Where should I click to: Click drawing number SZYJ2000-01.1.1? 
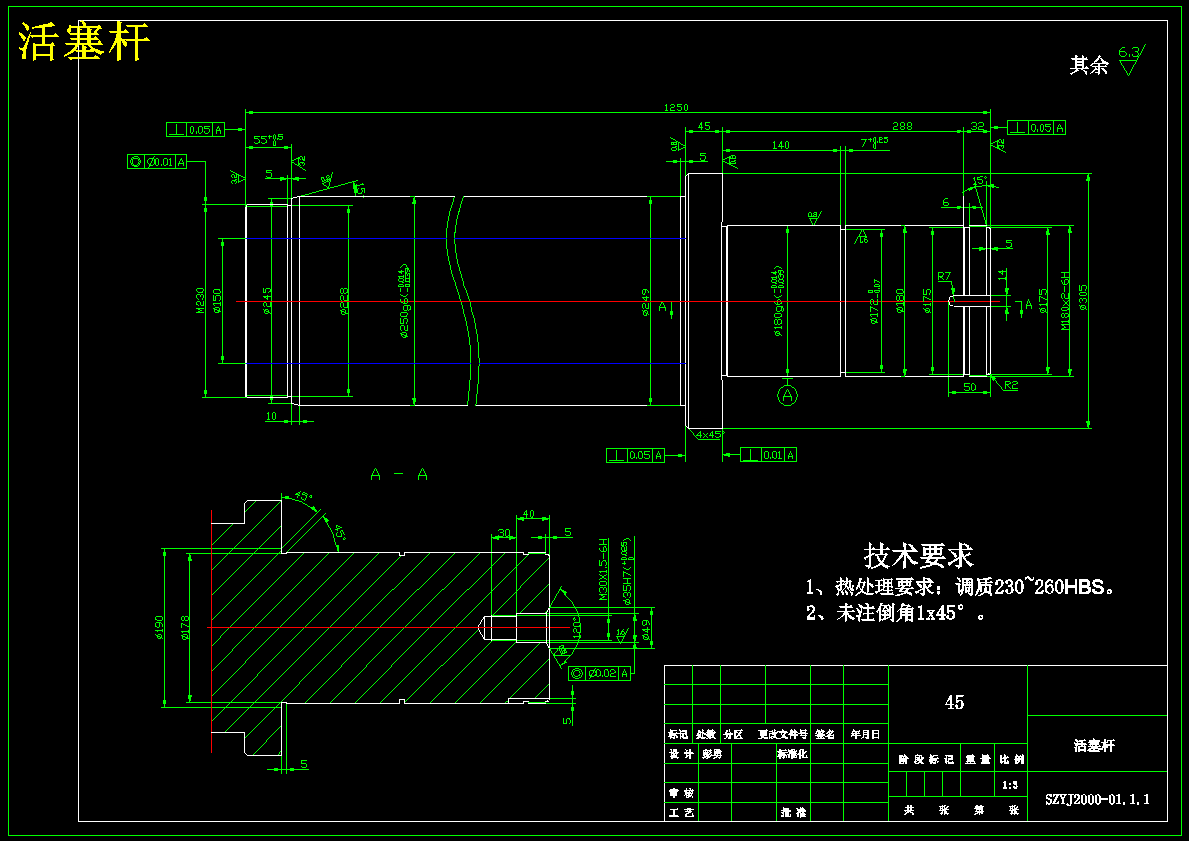[x=1097, y=799]
